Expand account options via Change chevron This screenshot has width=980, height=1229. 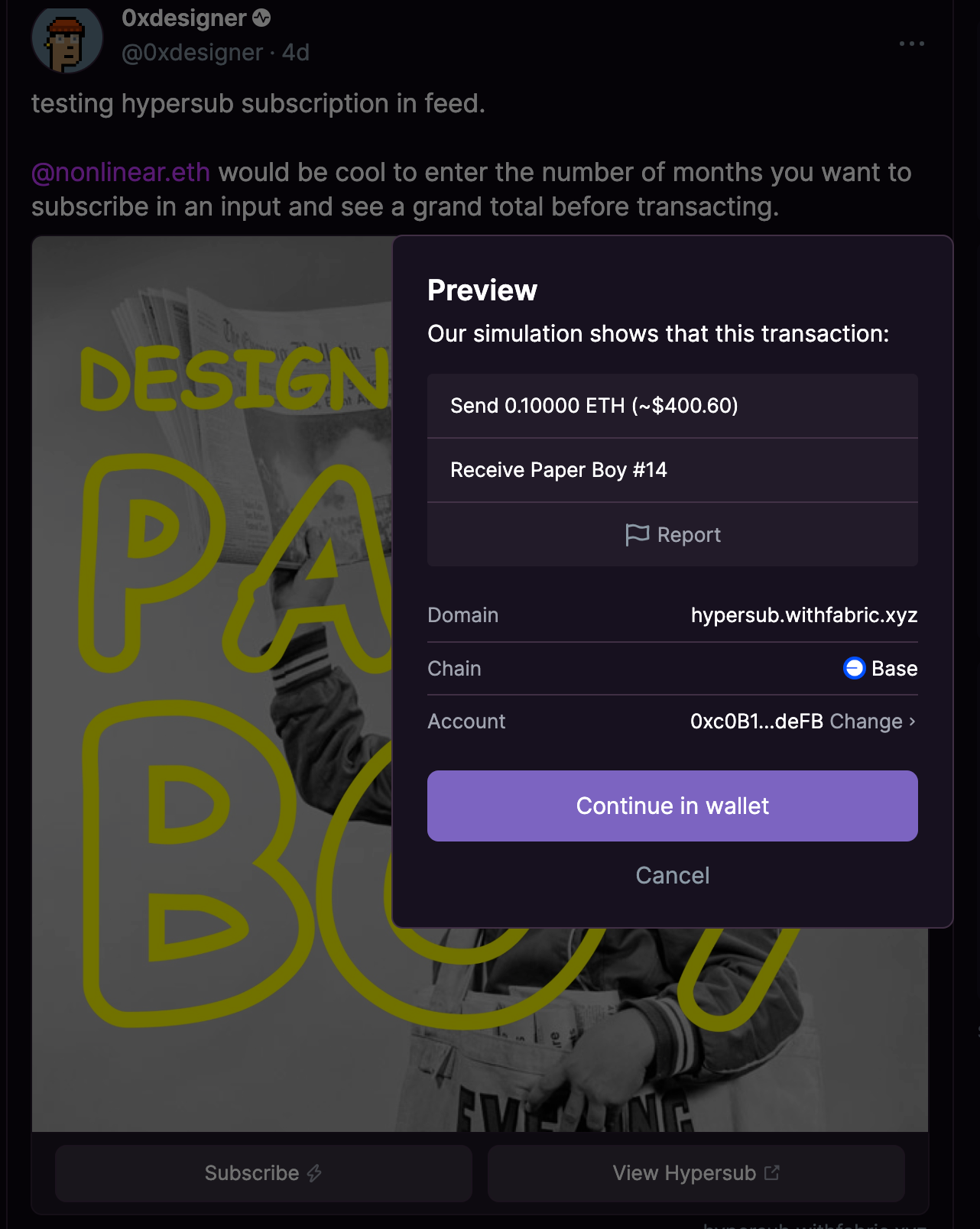click(912, 722)
